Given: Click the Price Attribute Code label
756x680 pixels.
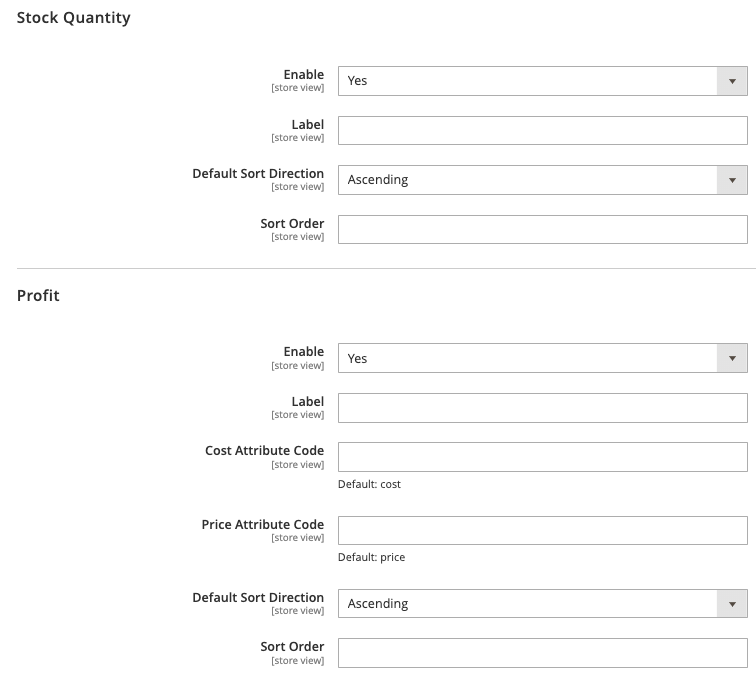Looking at the screenshot, I should [263, 524].
